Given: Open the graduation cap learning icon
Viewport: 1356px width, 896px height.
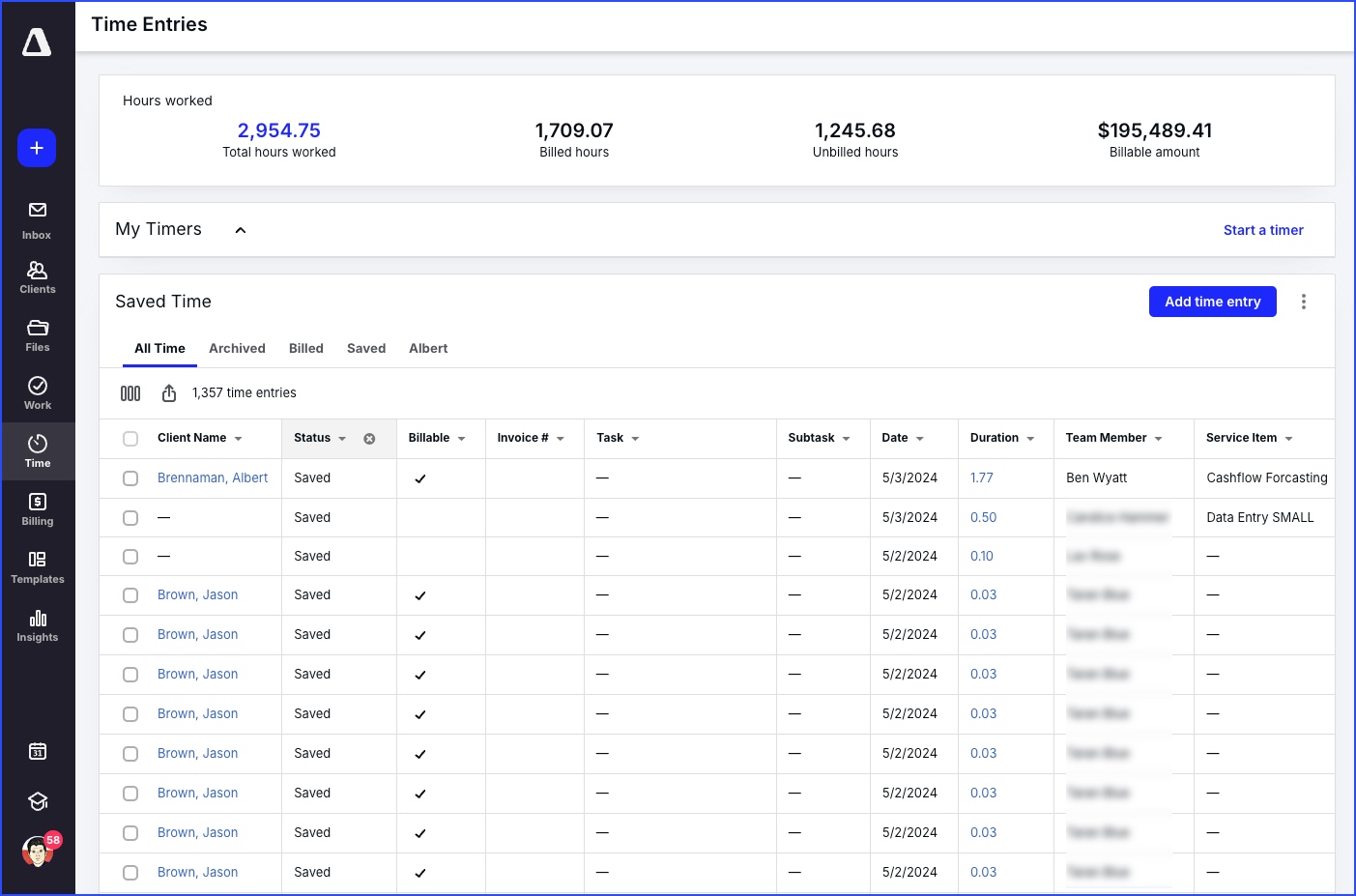Looking at the screenshot, I should coord(38,801).
